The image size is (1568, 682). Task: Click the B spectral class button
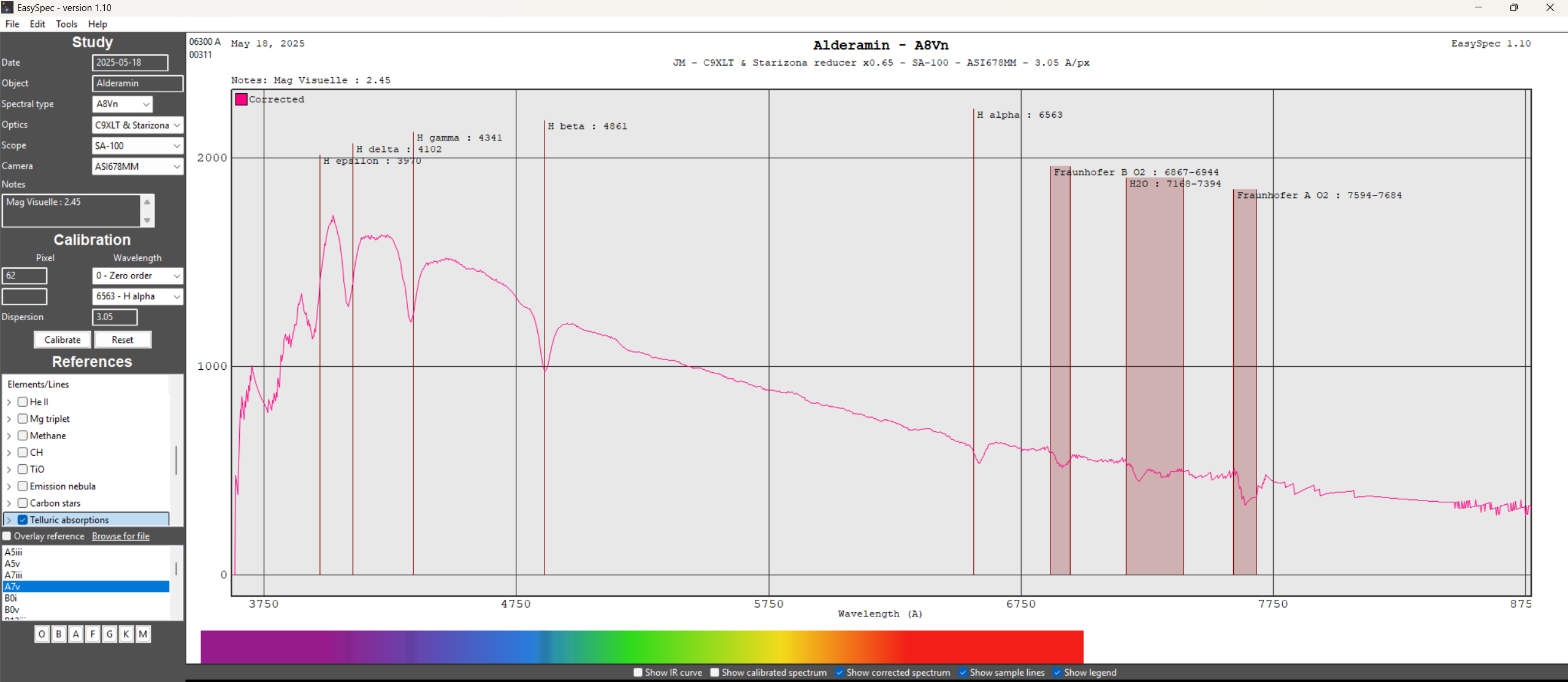click(x=59, y=634)
